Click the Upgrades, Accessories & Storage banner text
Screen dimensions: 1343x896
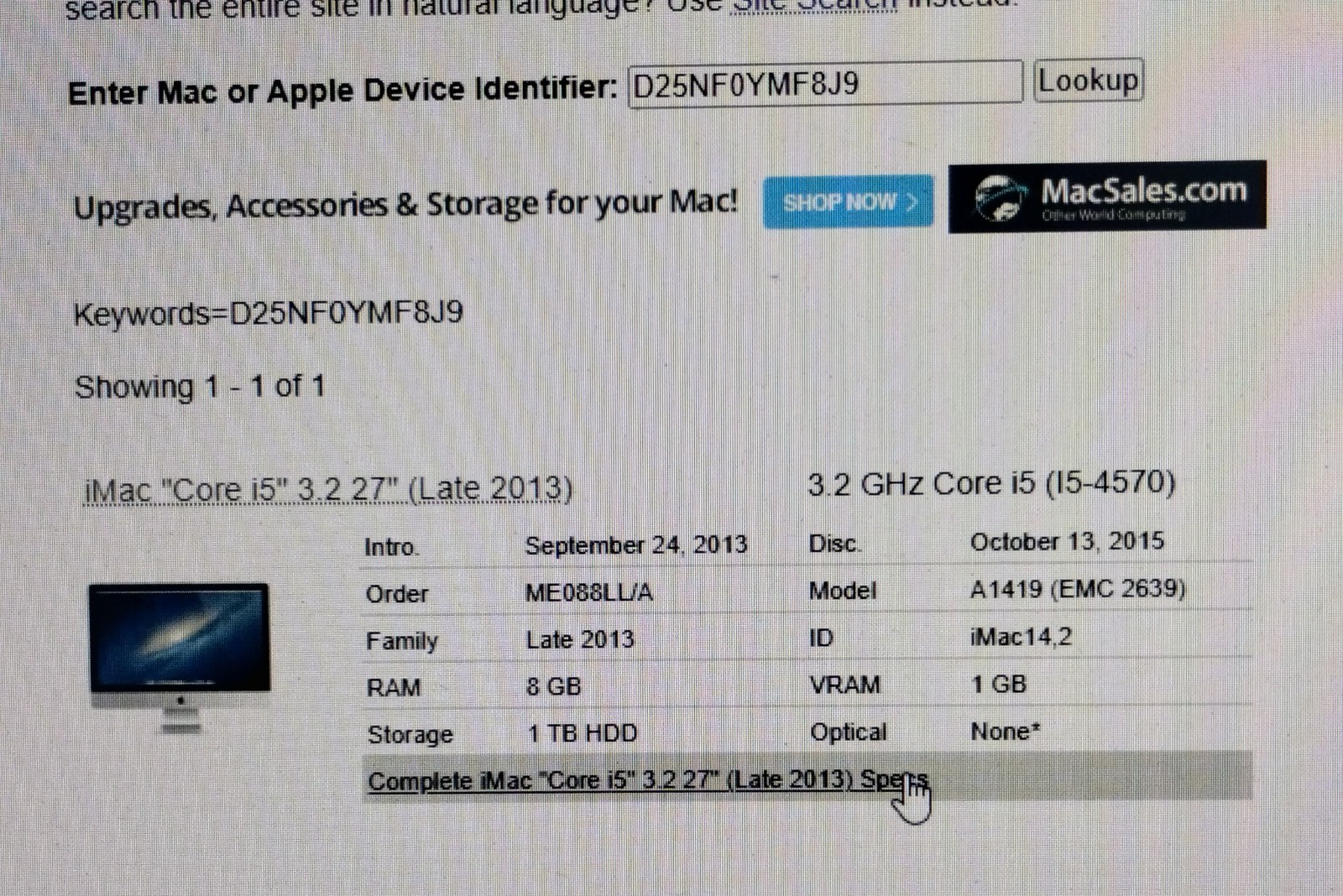(x=406, y=205)
